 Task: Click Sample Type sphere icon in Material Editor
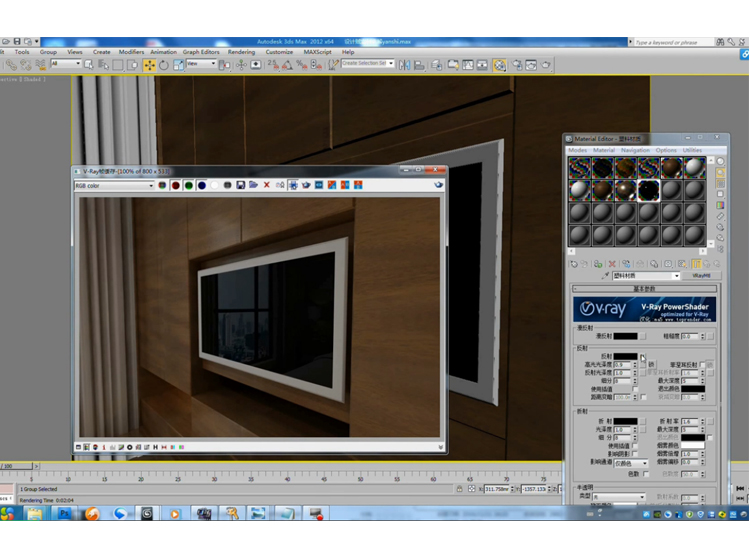click(720, 162)
